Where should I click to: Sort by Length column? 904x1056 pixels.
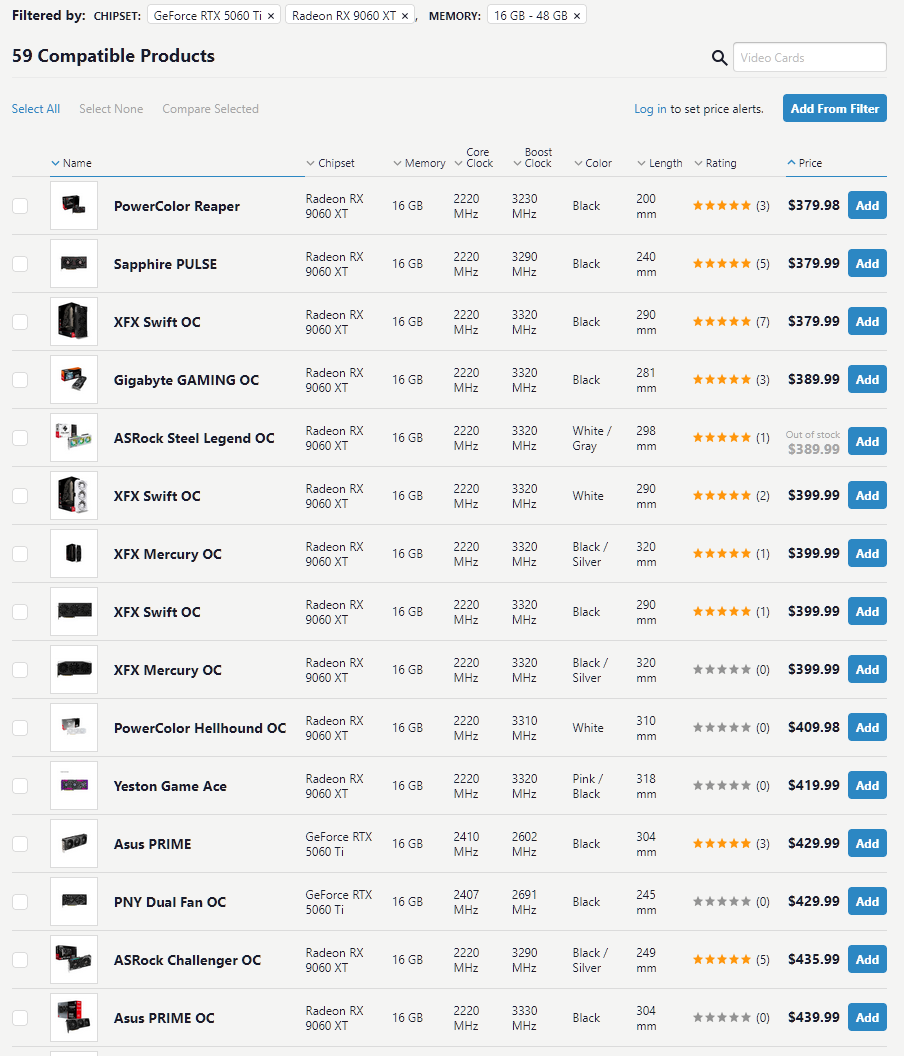click(659, 163)
